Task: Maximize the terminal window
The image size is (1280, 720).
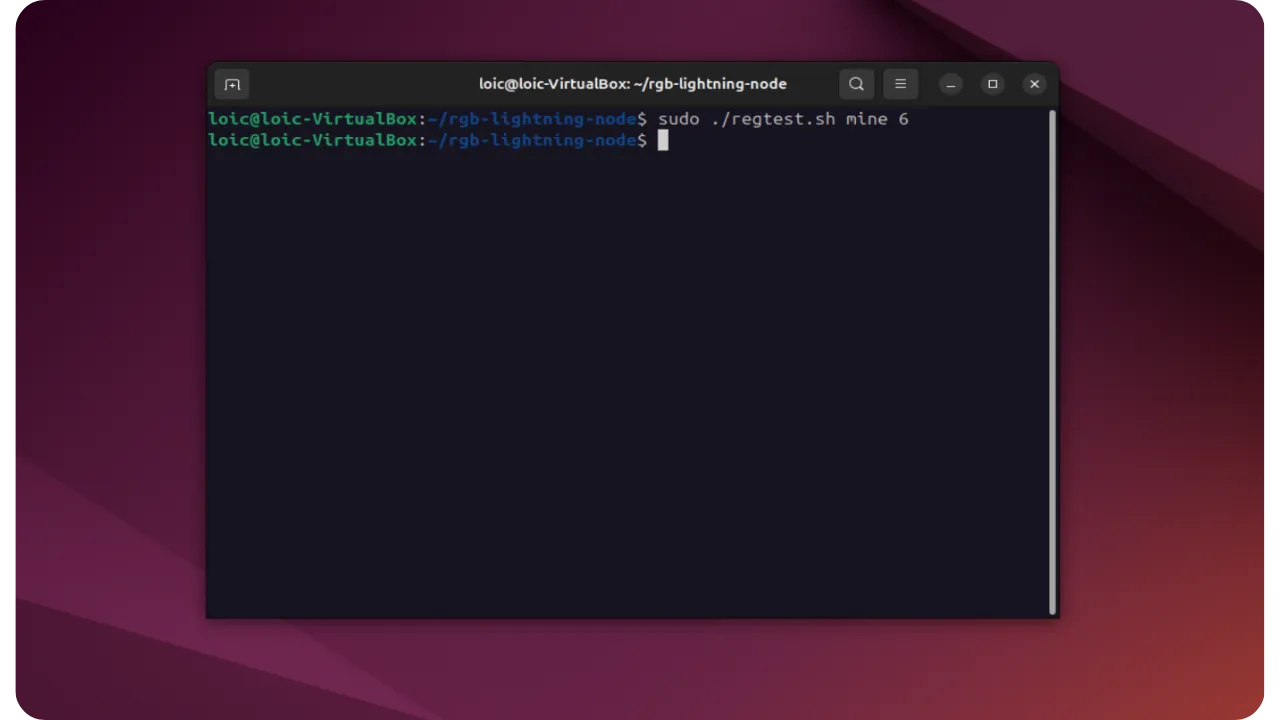Action: (x=993, y=84)
